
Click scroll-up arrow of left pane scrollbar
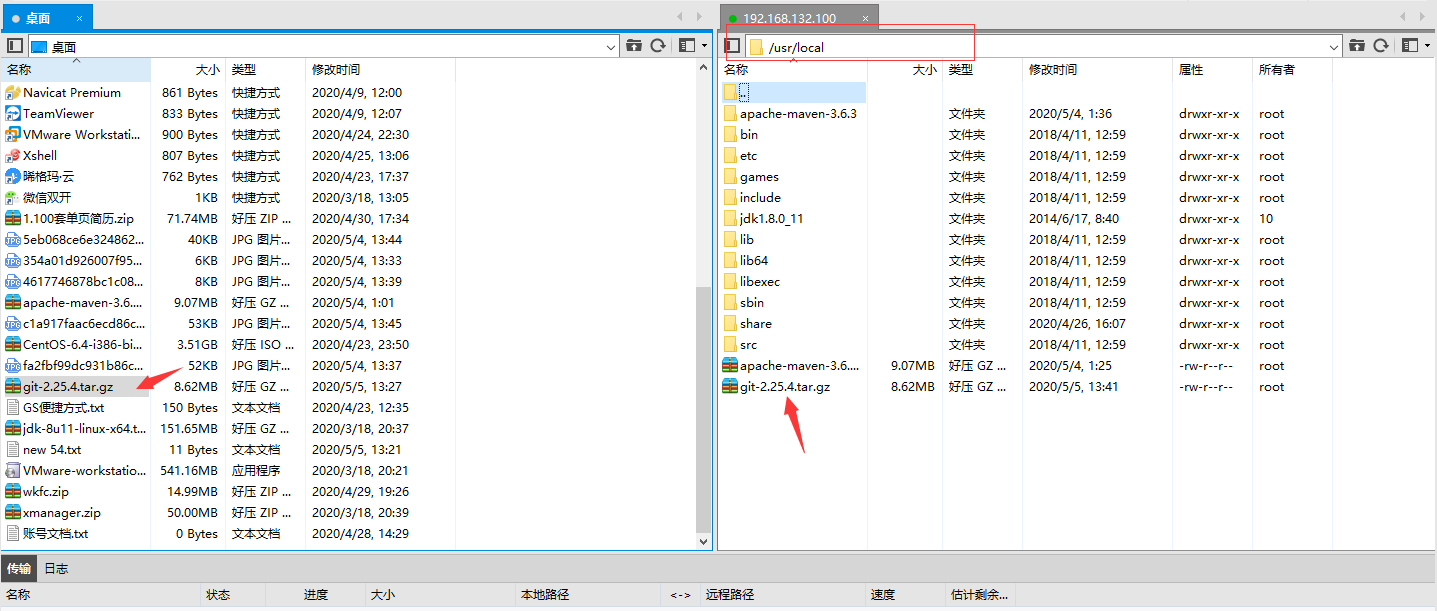pos(704,67)
